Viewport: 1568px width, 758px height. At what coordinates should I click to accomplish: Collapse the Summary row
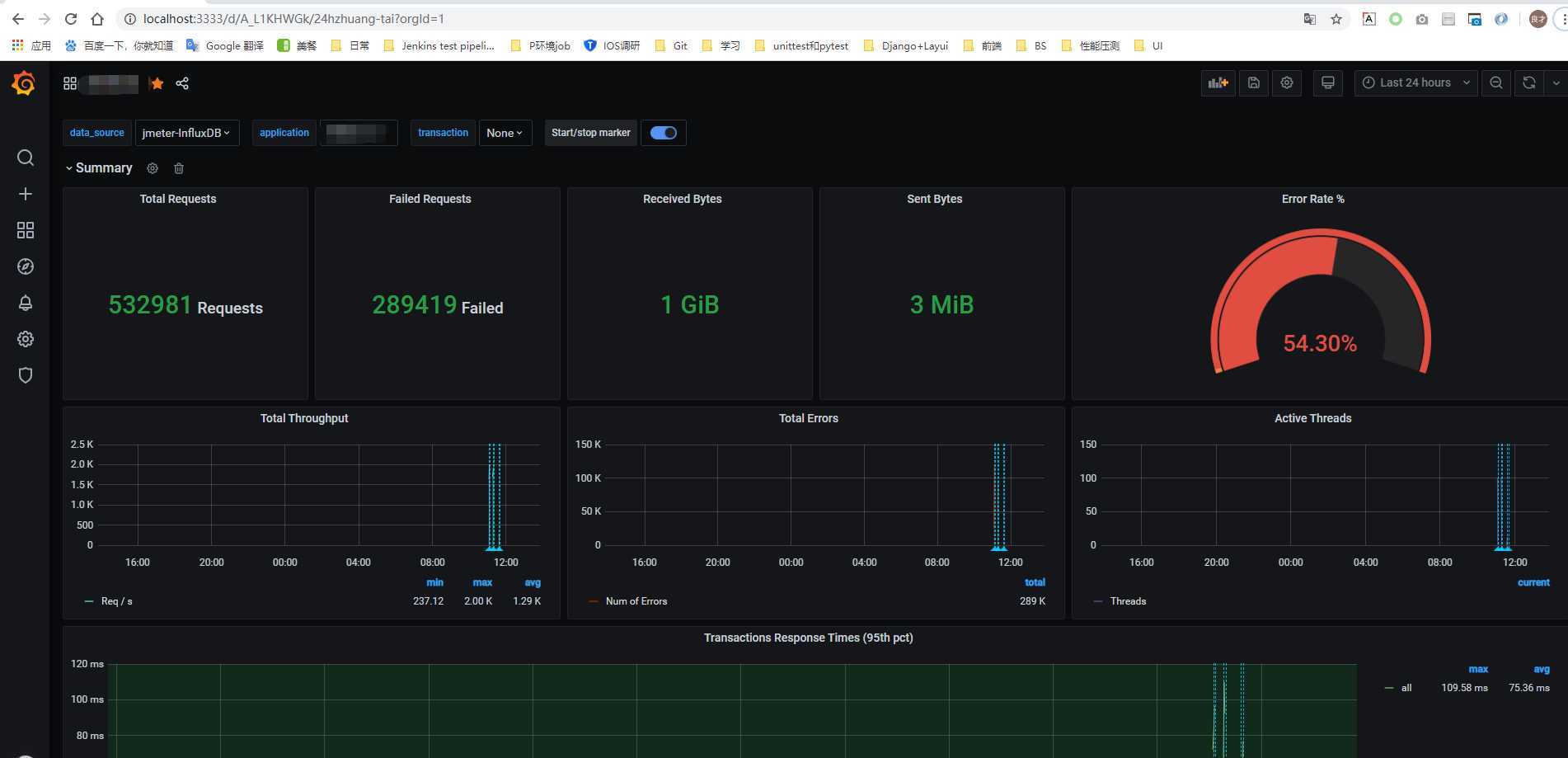click(x=98, y=168)
